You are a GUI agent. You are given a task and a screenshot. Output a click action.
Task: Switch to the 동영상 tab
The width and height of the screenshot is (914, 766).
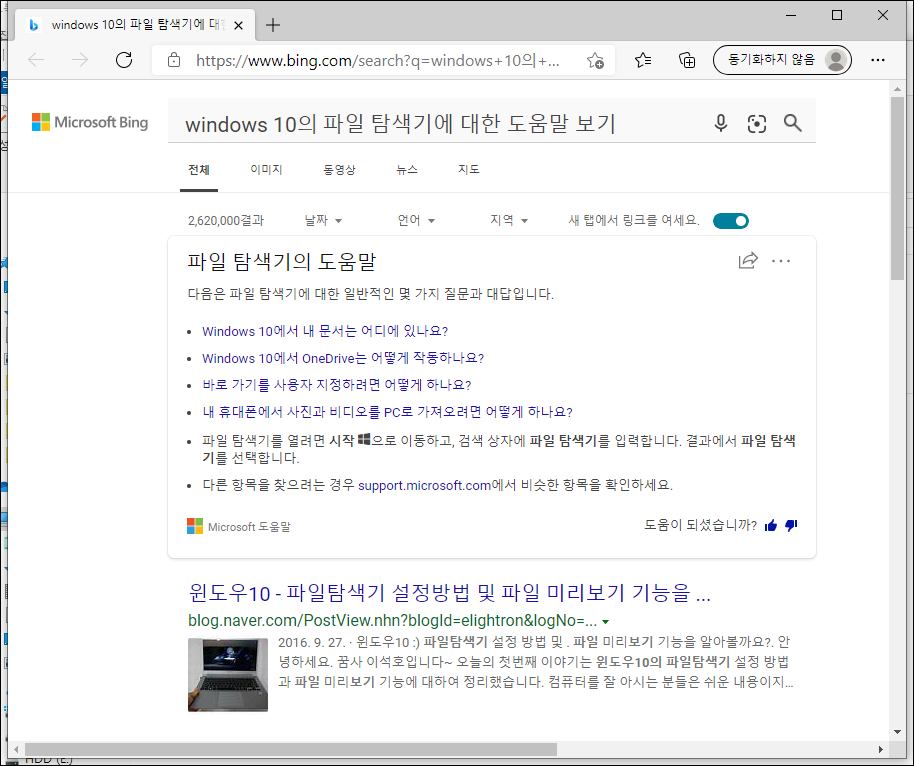tap(339, 170)
